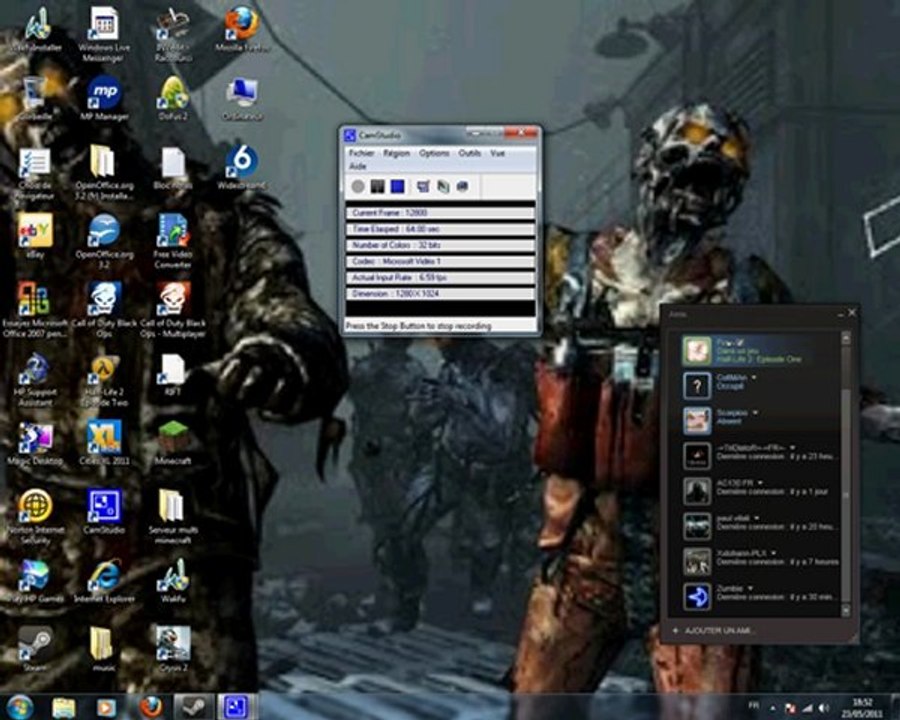Open the Serveur multi minecraft folder
This screenshot has width=900, height=720.
coord(173,517)
